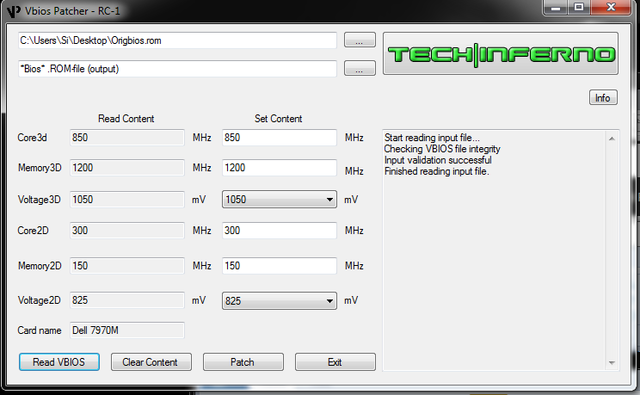
Task: Click the 'Card name' label
Action: (x=39, y=330)
